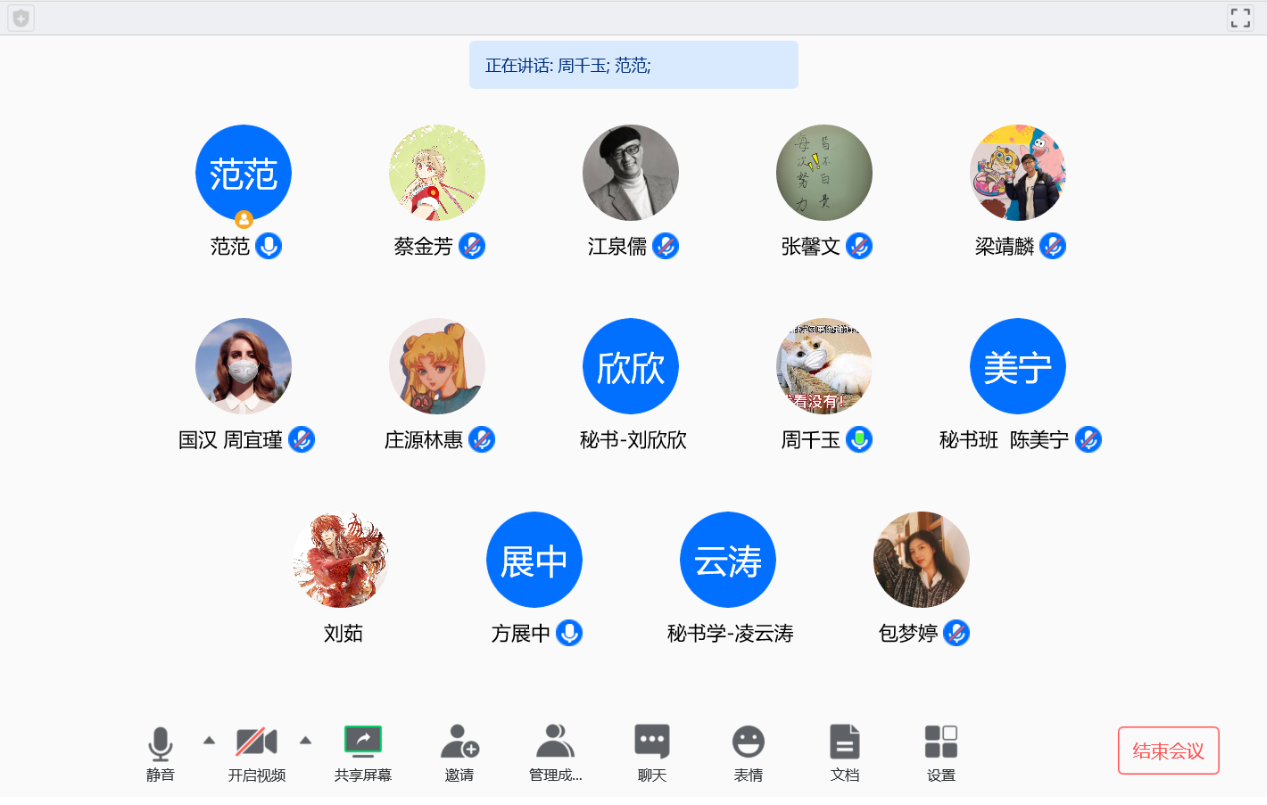This screenshot has height=805, width=1267.
Task: Enter full screen using top-right icon
Action: (1240, 18)
